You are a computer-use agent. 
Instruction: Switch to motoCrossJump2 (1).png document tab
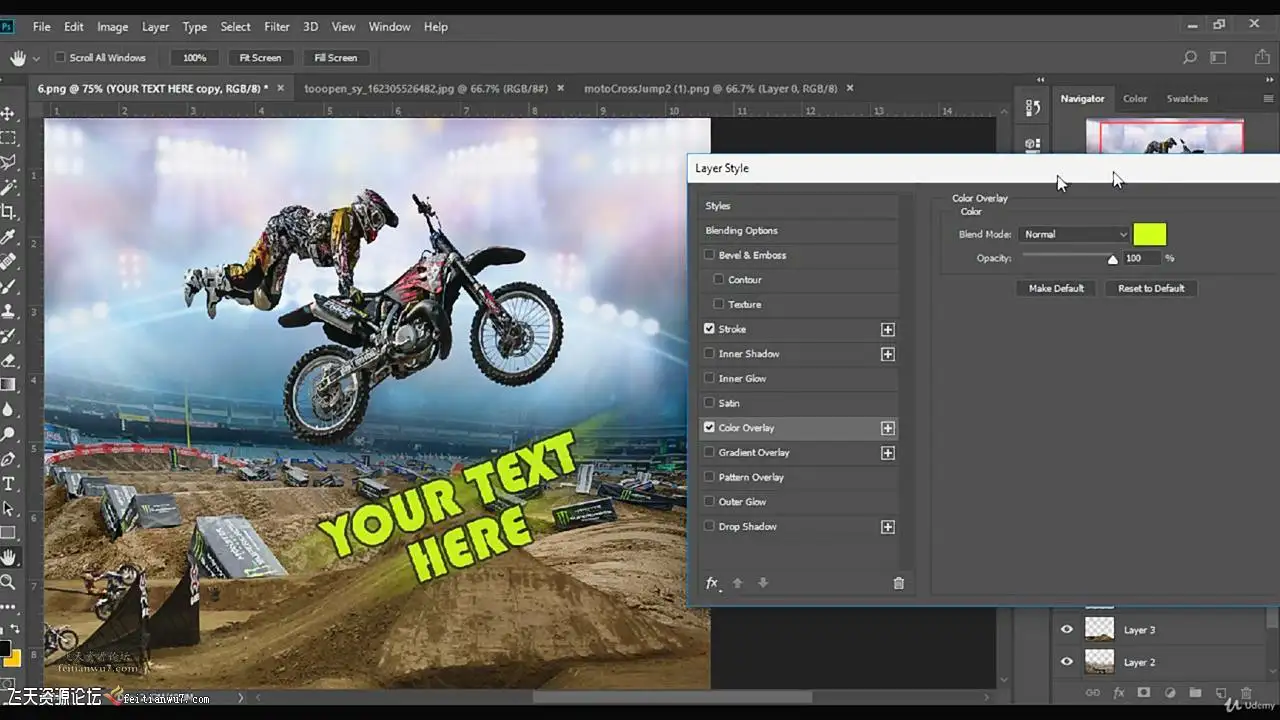pyautogui.click(x=712, y=88)
